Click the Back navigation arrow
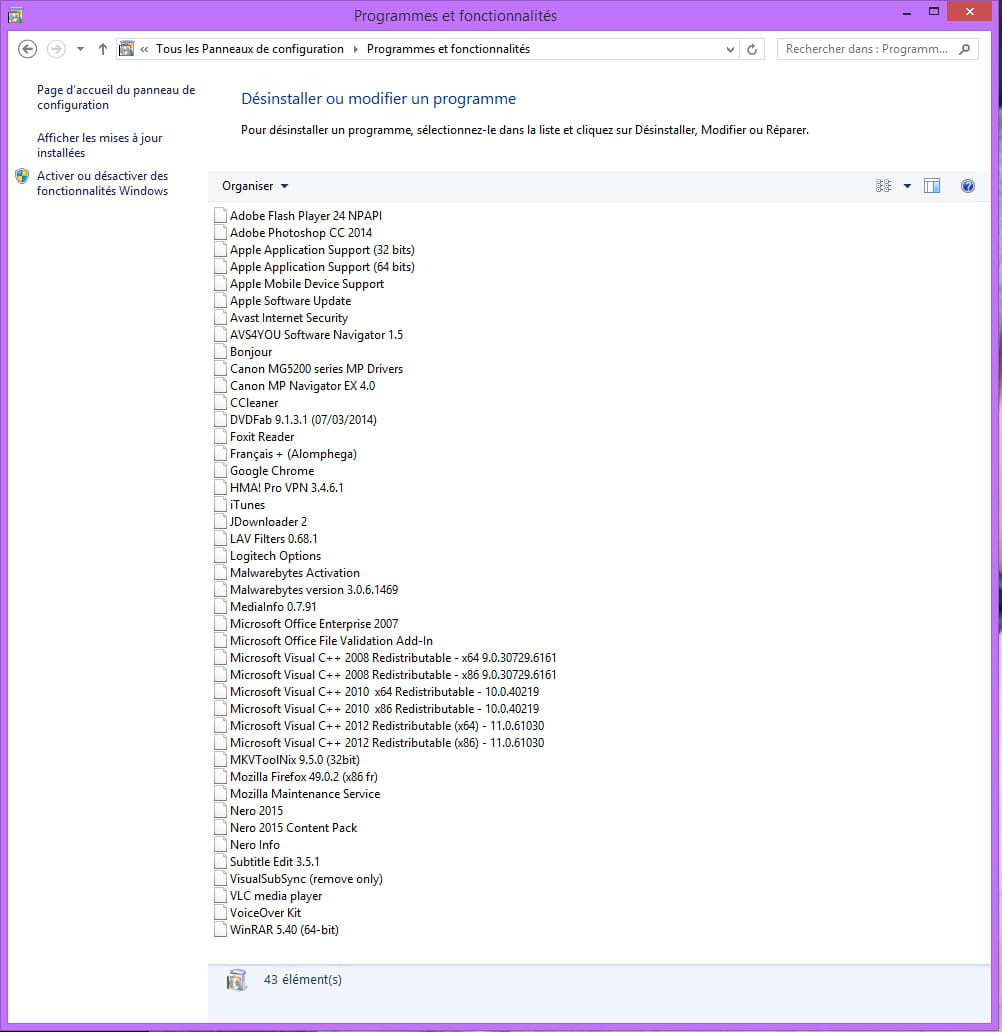Viewport: 1002px width, 1032px height. pos(27,49)
